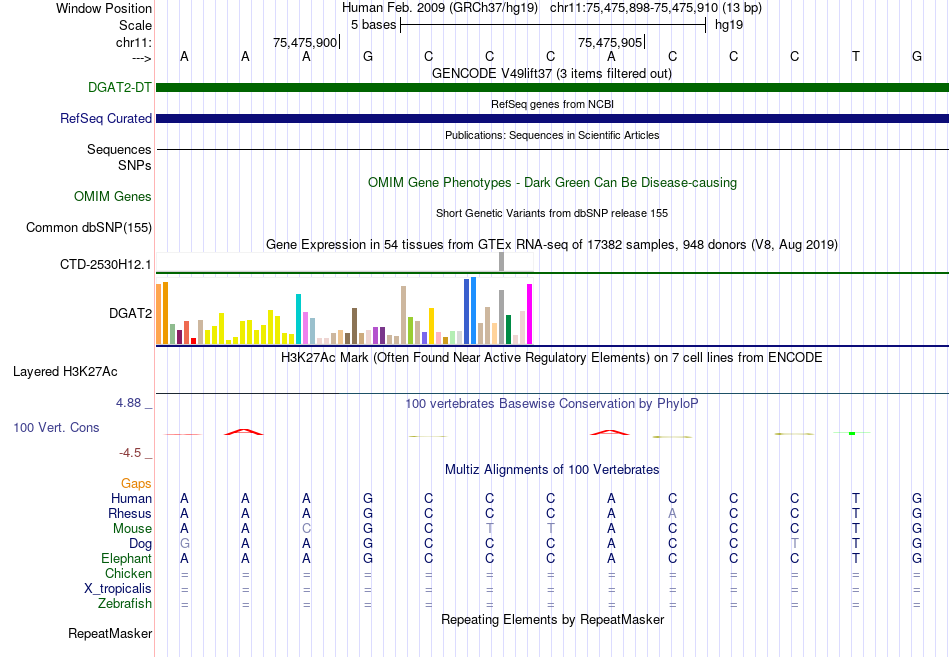Click the ---> strand direction label
950x657 pixels.
pyautogui.click(x=142, y=58)
